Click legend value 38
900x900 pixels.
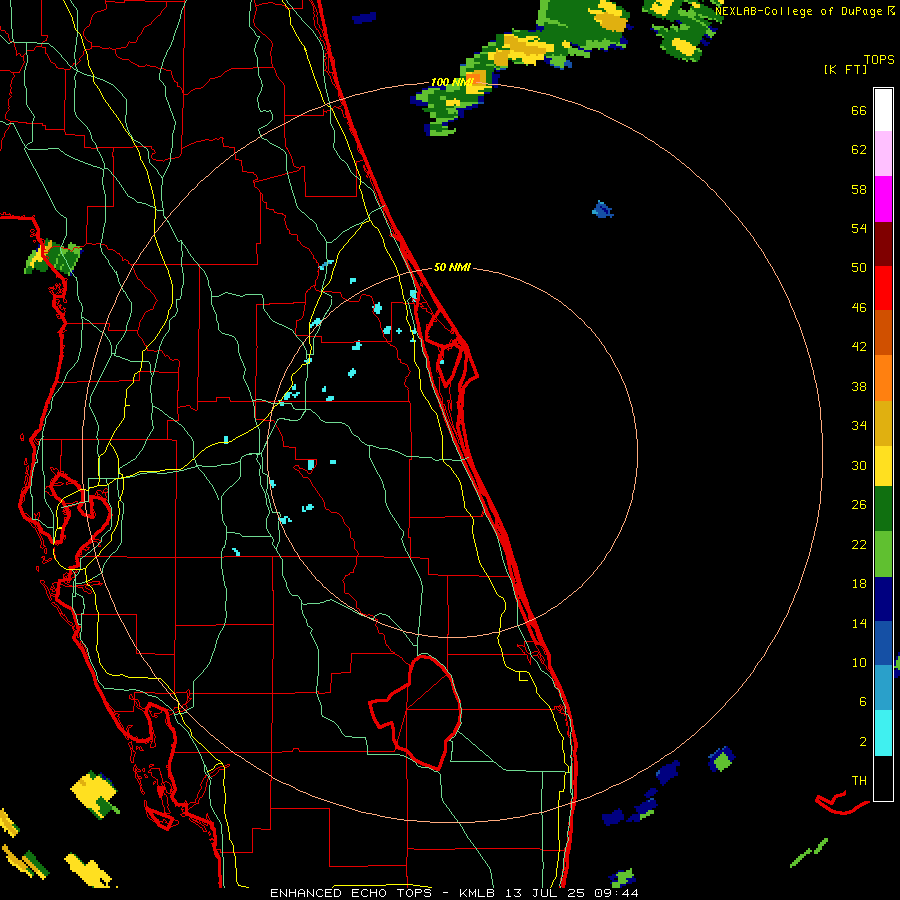859,386
